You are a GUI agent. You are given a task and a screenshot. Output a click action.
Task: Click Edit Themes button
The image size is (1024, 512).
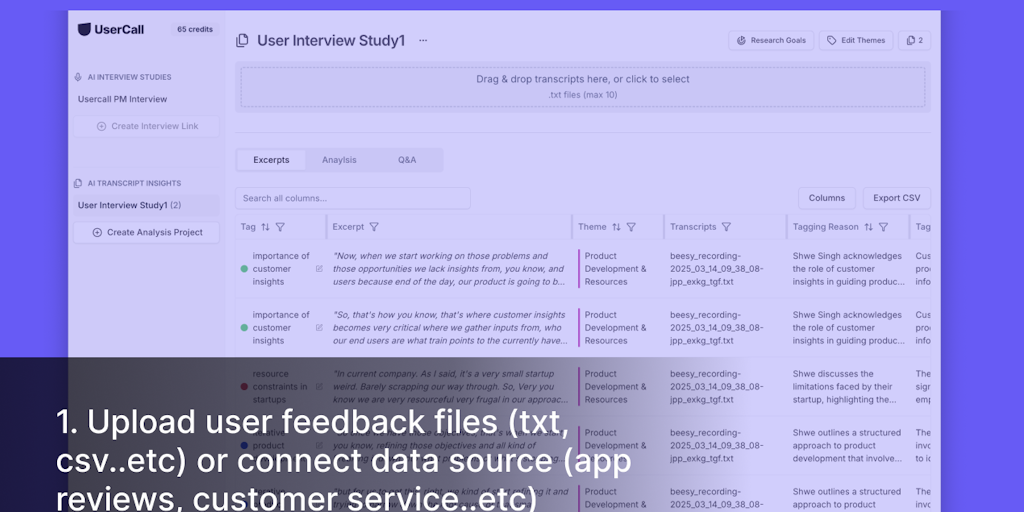pos(856,40)
